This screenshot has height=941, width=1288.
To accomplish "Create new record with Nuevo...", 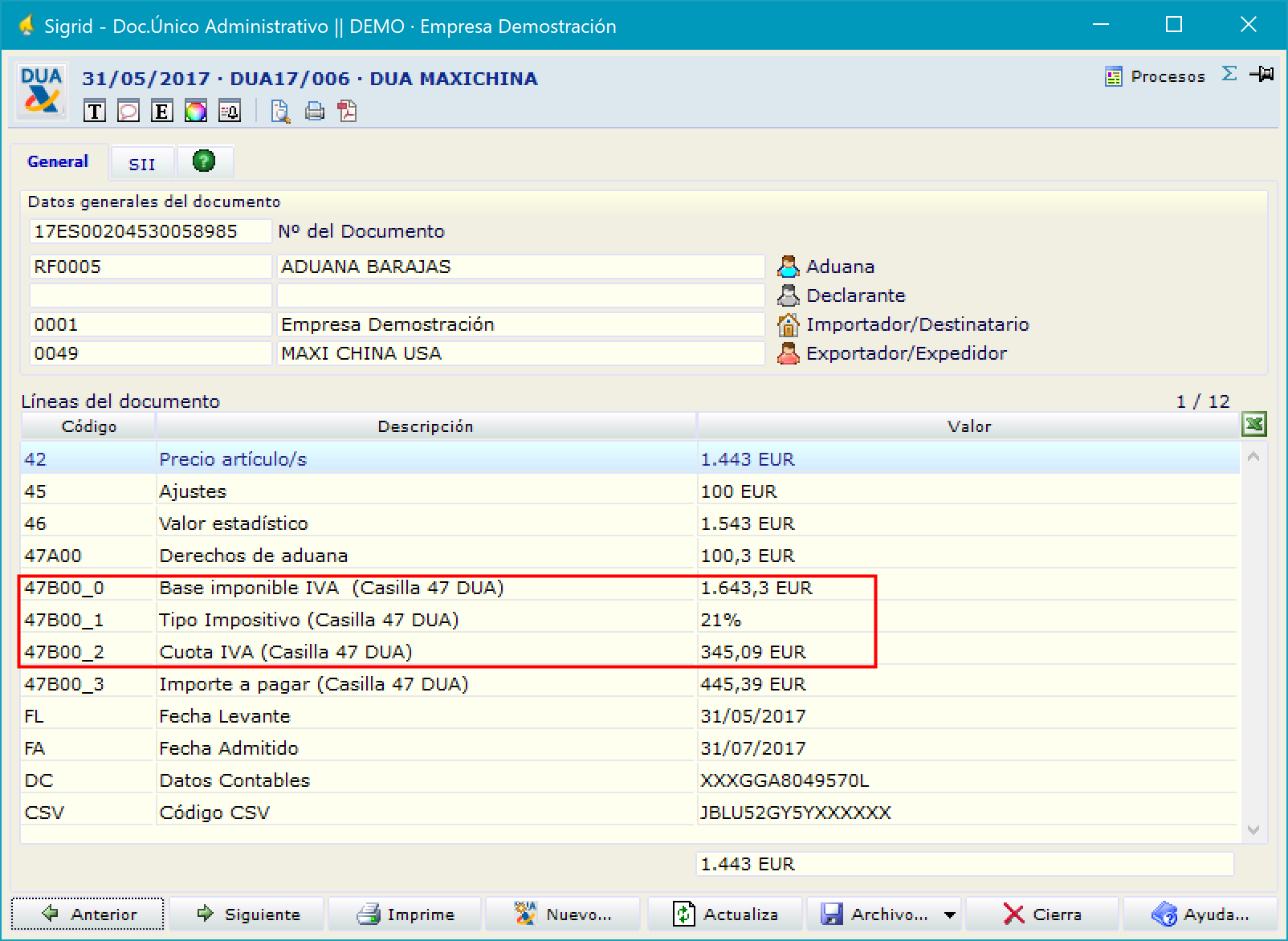I will pyautogui.click(x=564, y=914).
